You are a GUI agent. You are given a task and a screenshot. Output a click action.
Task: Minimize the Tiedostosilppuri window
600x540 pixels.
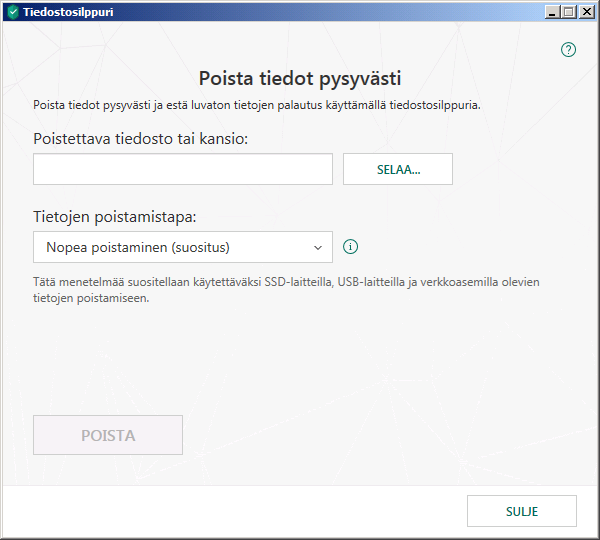coord(553,12)
